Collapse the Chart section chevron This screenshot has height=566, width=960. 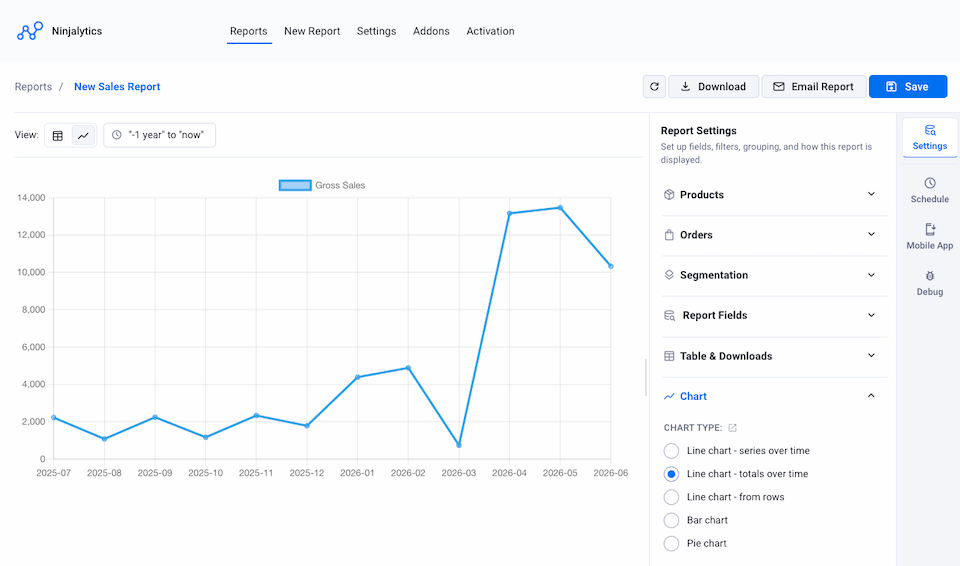871,396
